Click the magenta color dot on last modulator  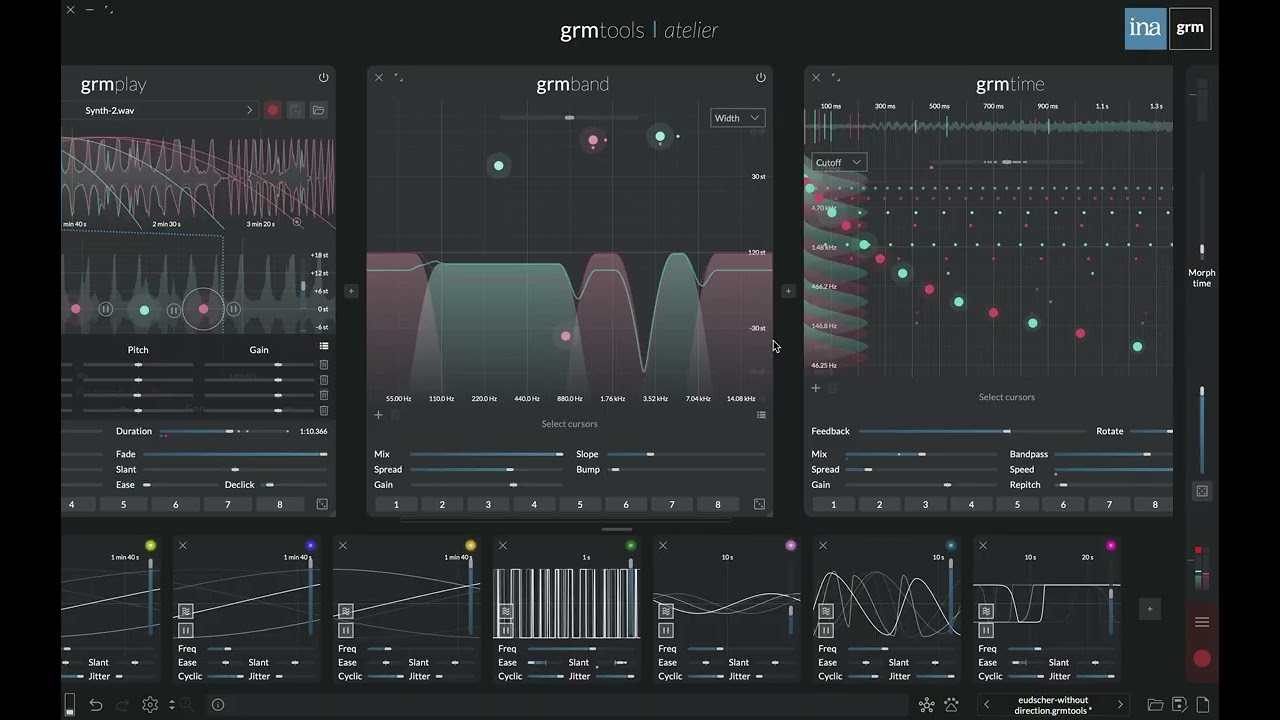(1111, 546)
